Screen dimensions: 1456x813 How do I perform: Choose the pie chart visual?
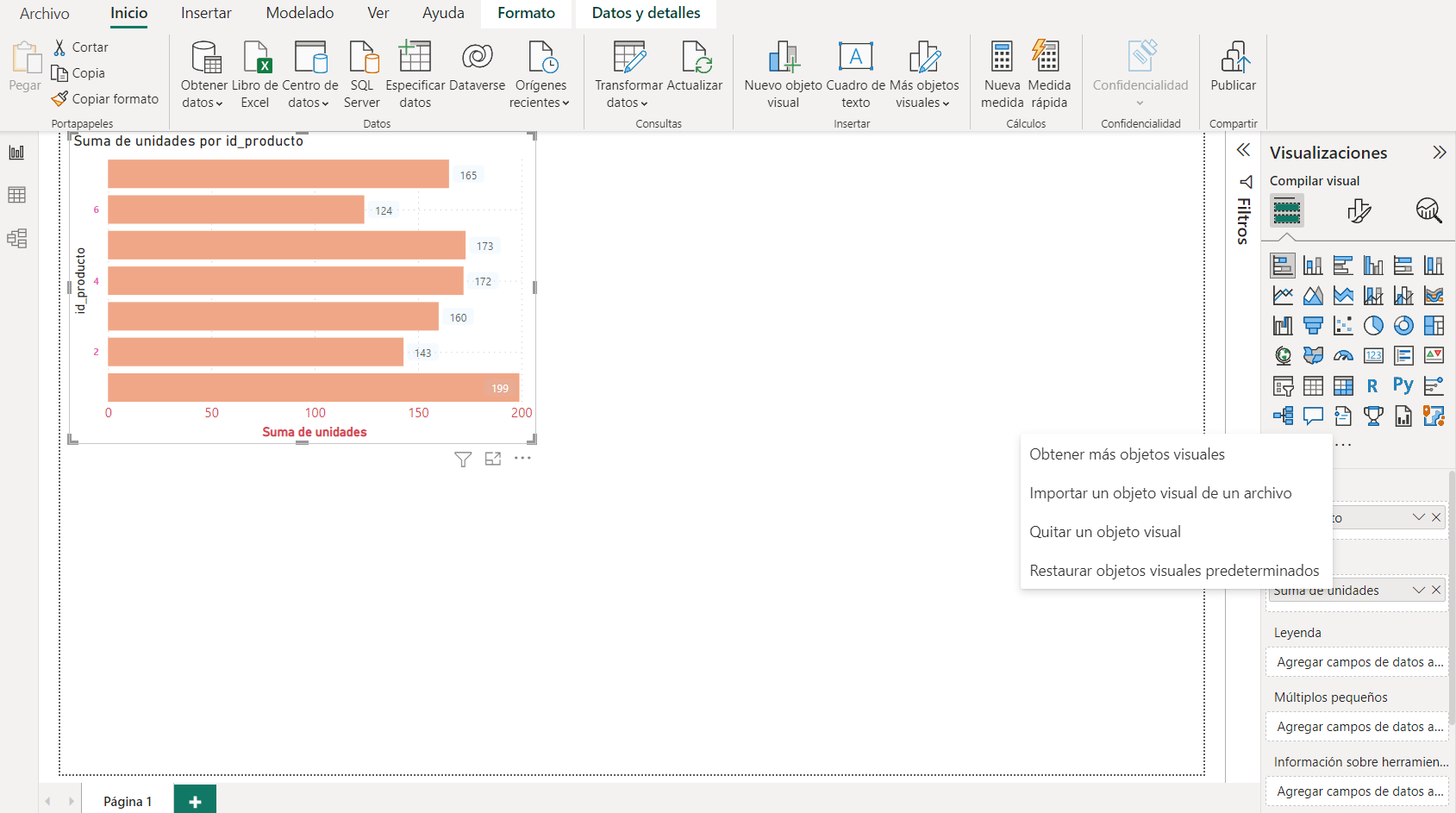point(1373,326)
